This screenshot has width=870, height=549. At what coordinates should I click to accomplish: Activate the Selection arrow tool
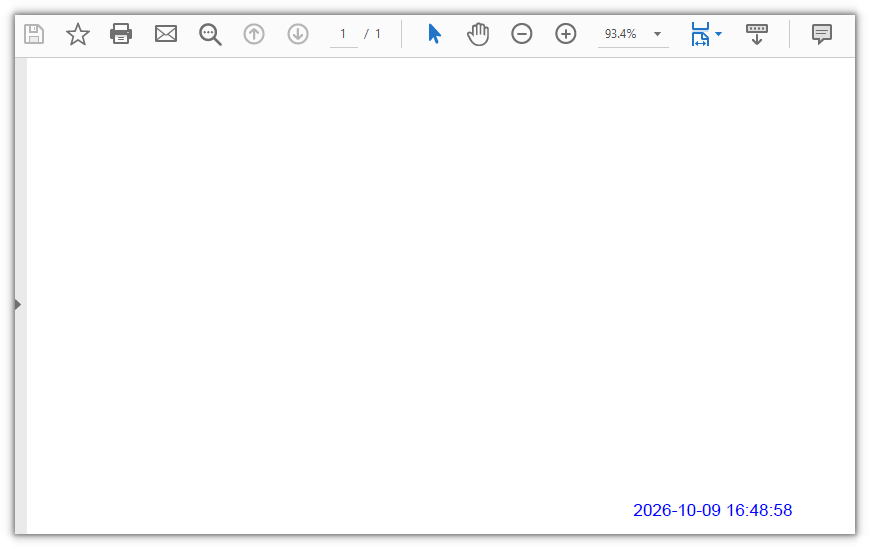pyautogui.click(x=434, y=34)
